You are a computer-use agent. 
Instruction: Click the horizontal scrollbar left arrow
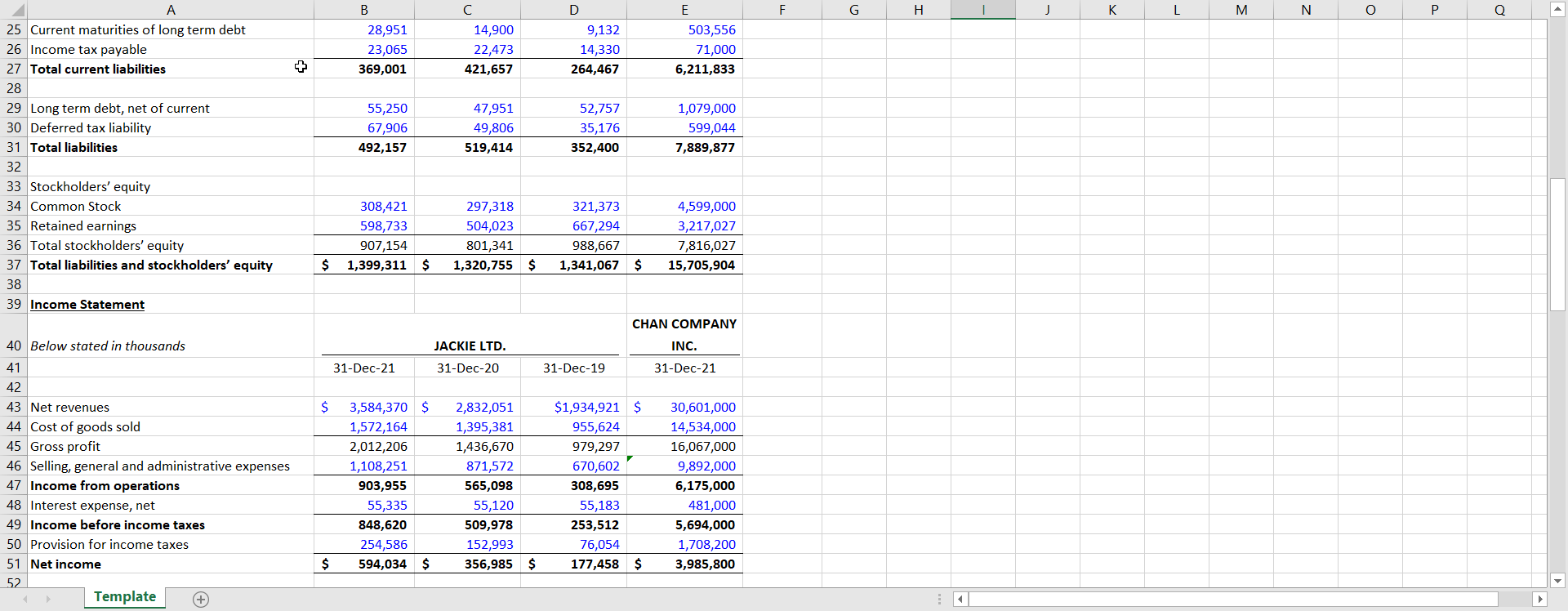960,600
